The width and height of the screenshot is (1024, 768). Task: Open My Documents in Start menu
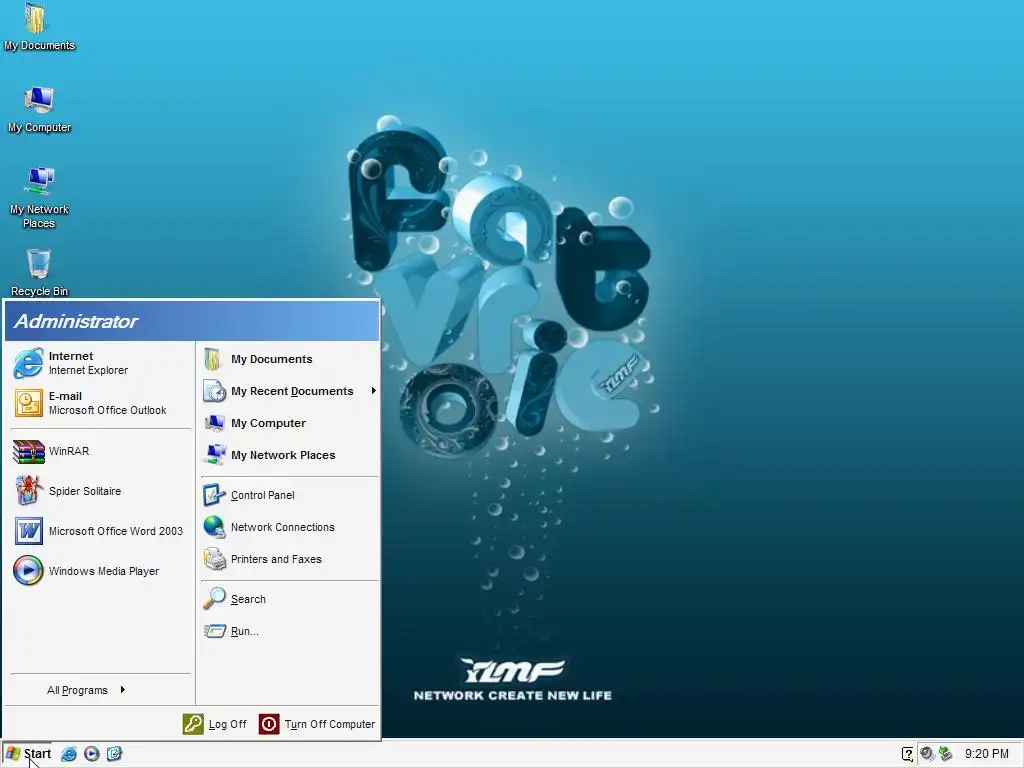289,359
